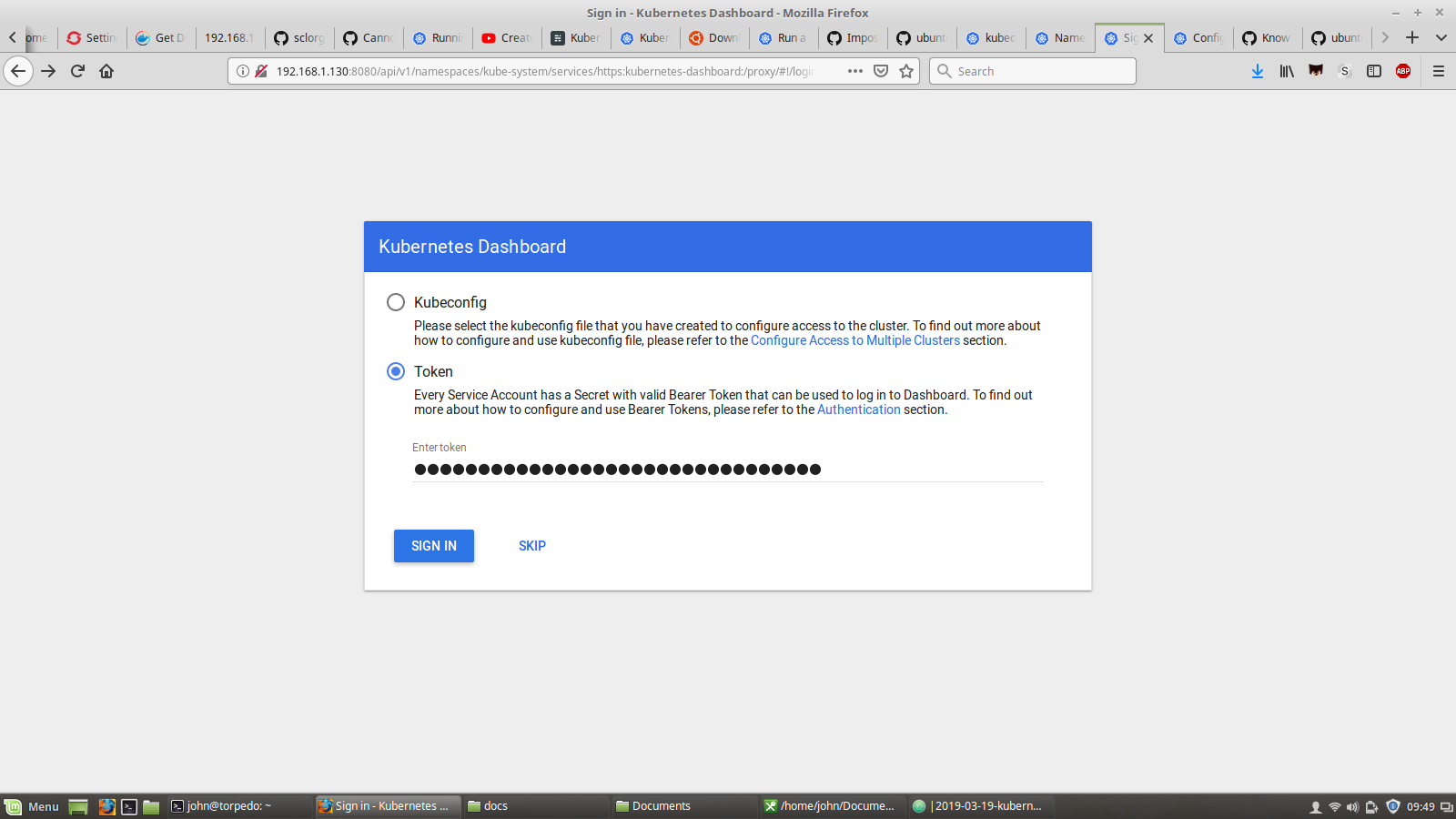1456x819 pixels.
Task: Switch to the Settings tab
Action: [92, 37]
